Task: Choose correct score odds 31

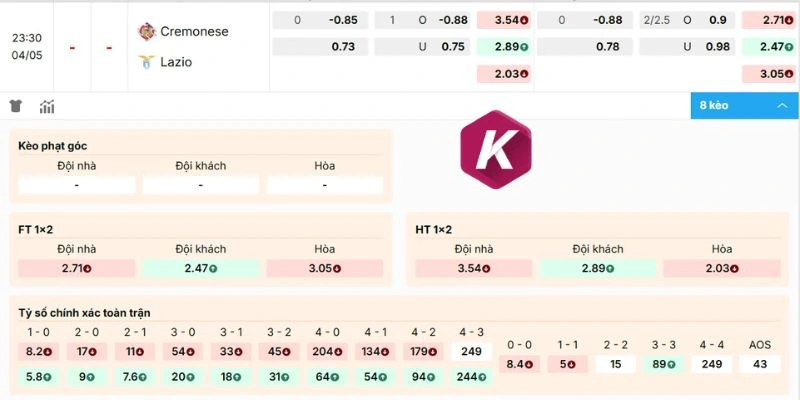Action: (x=279, y=377)
